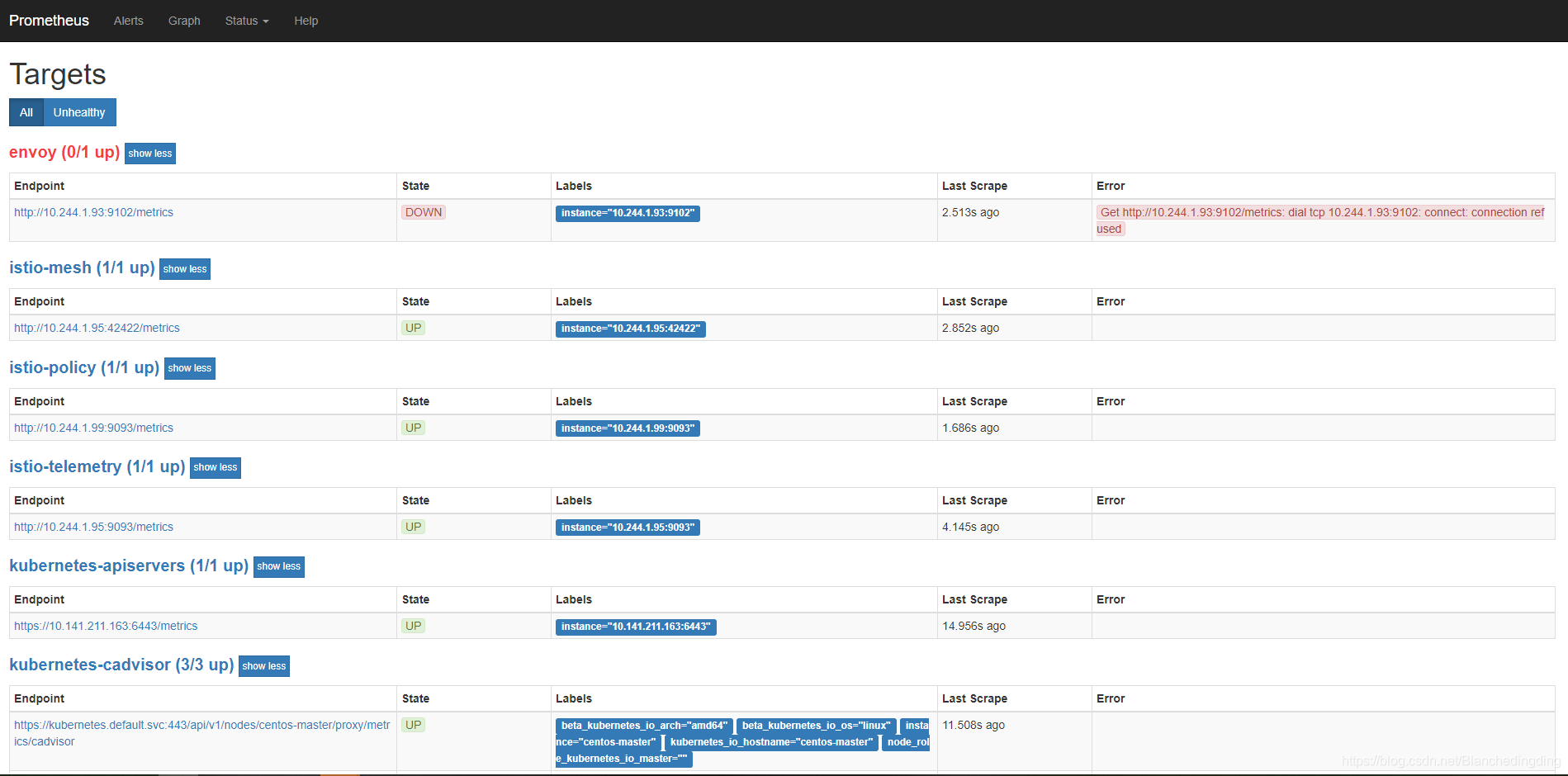Click the UP badge in istio-mesh row
1568x776 pixels.
pyautogui.click(x=414, y=328)
